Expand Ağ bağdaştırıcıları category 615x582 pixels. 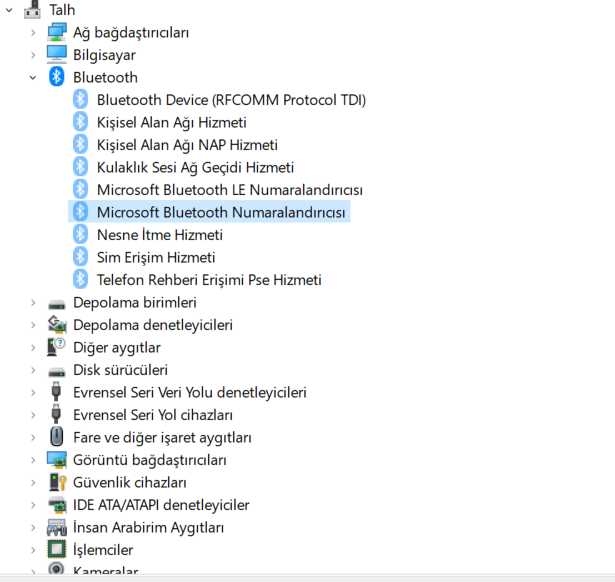tap(33, 33)
